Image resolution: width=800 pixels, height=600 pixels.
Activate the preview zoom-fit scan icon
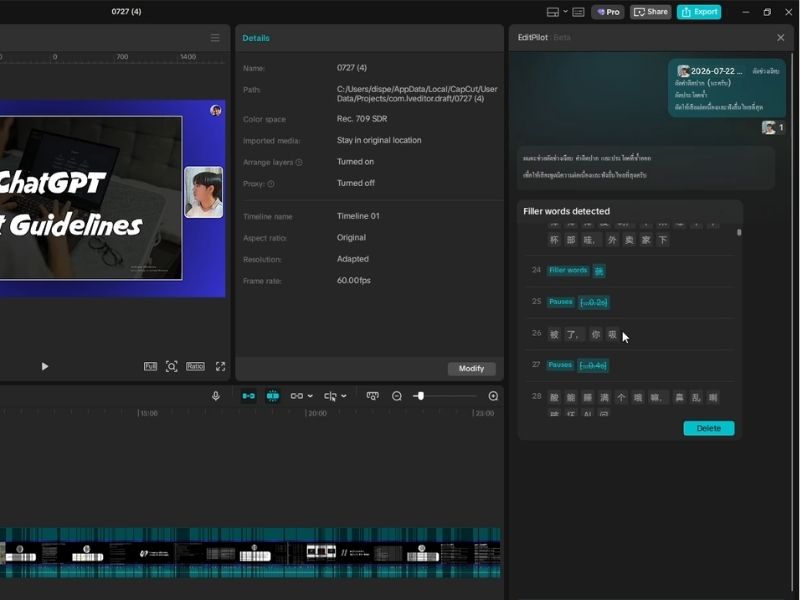(x=171, y=366)
